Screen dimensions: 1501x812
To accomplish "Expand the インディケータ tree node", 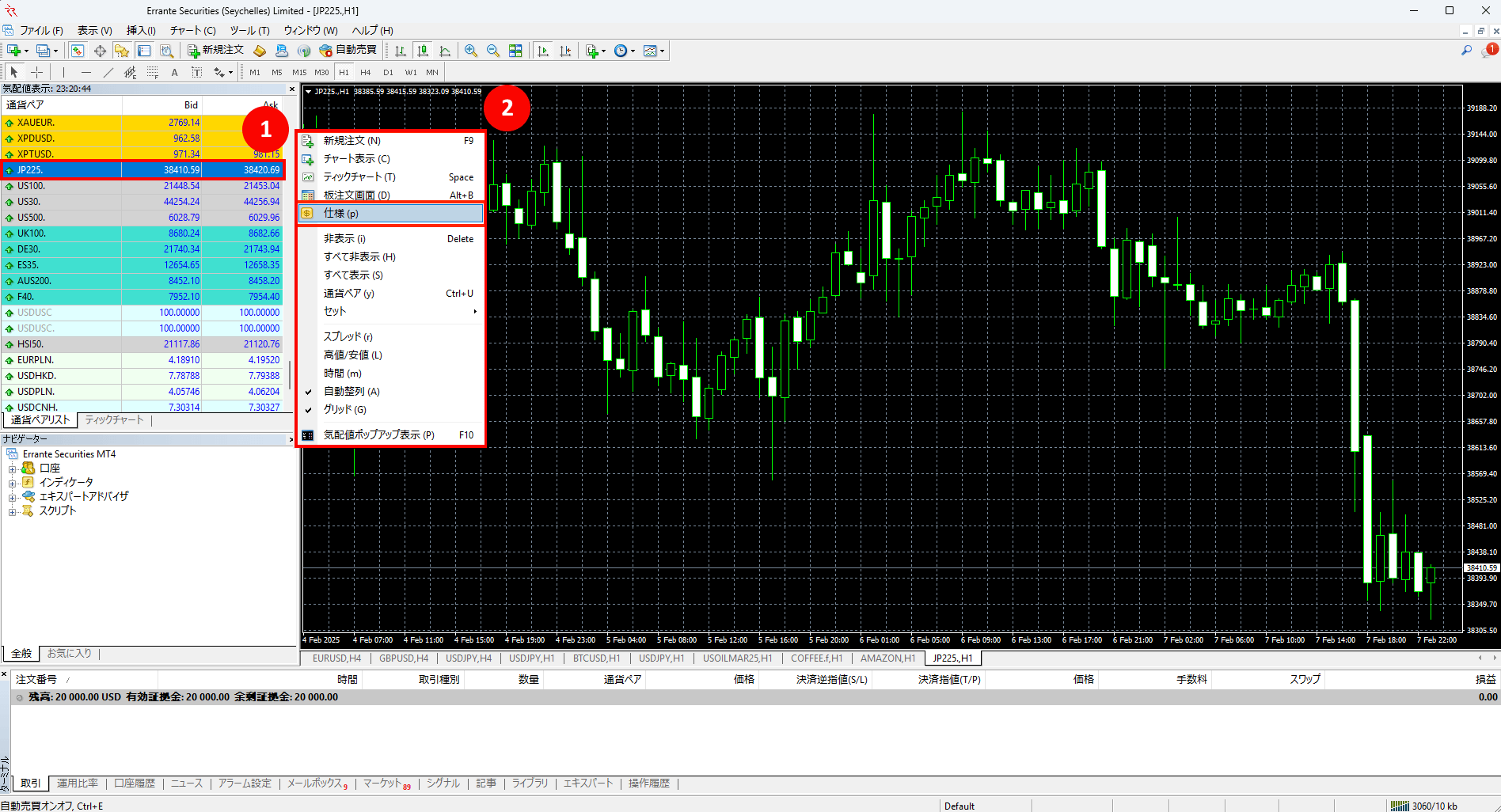I will click(x=12, y=483).
